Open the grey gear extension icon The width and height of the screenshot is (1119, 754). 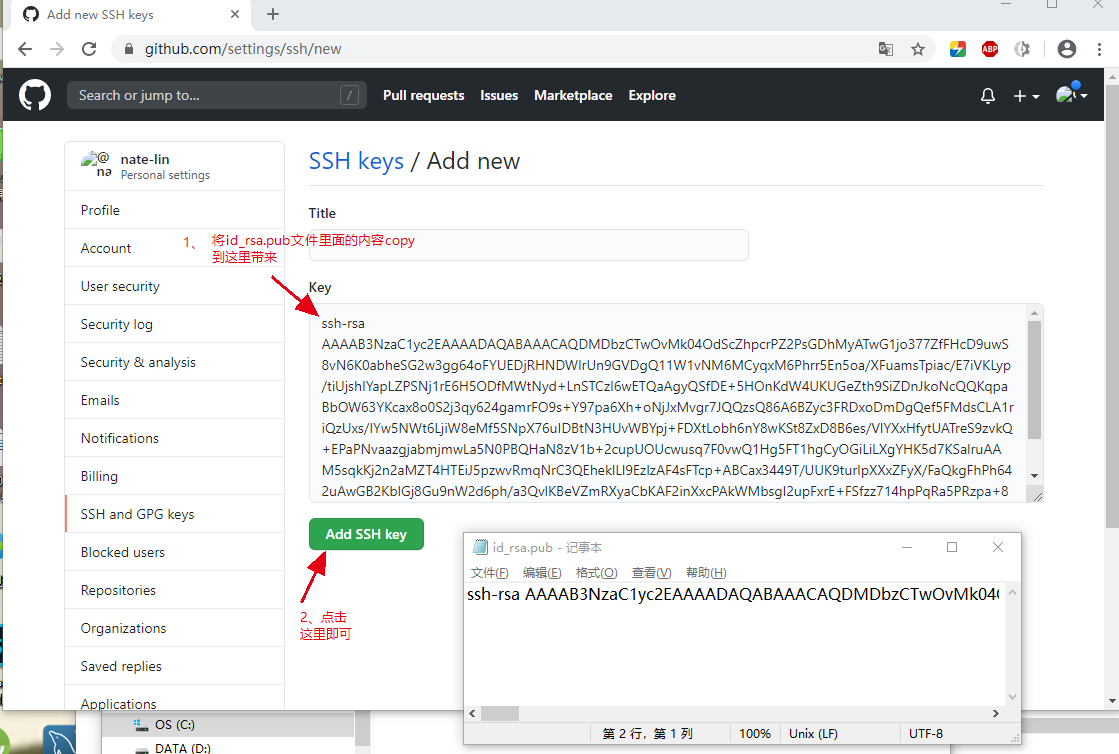(x=1022, y=49)
